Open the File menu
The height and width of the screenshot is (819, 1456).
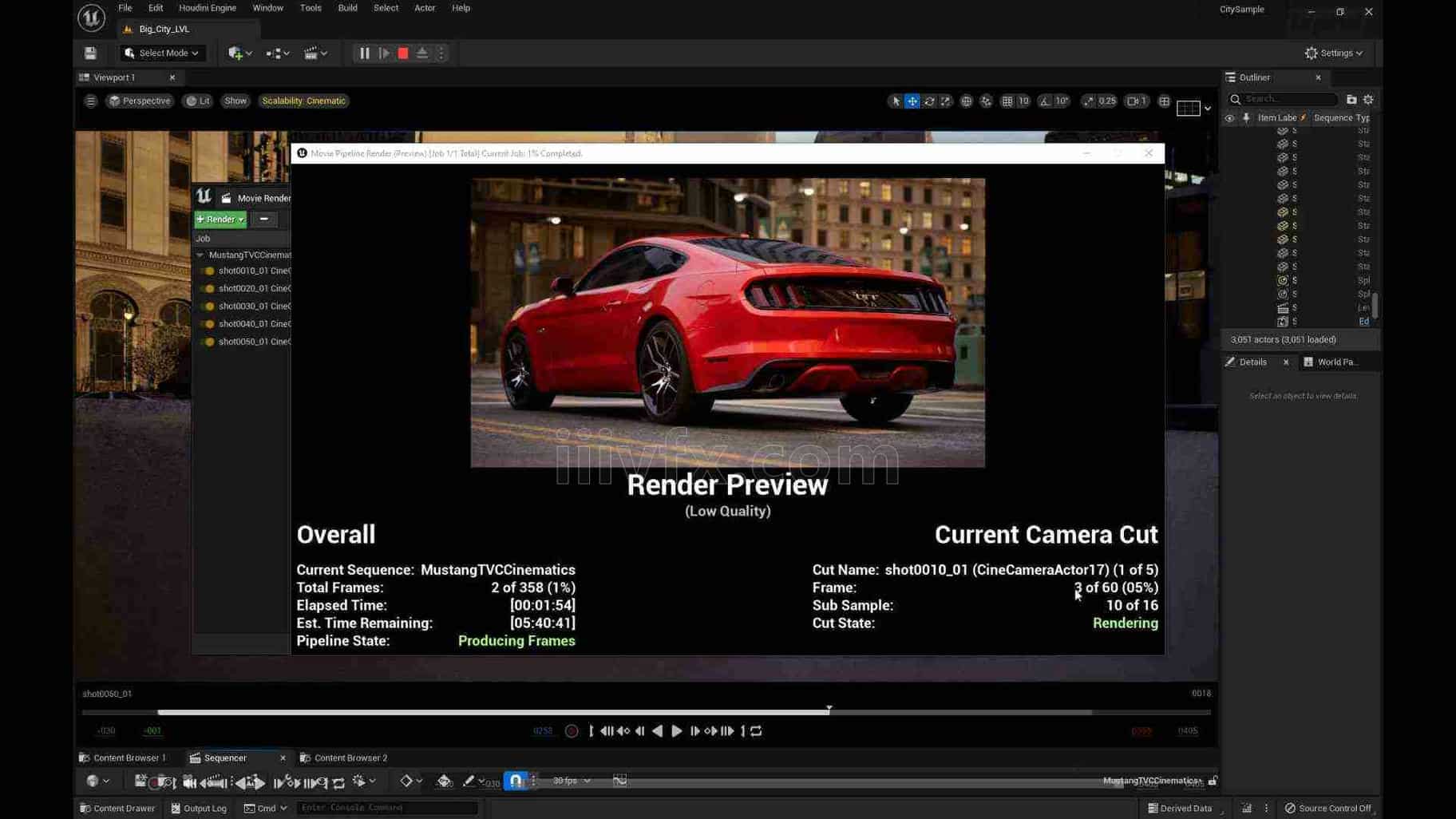[x=125, y=8]
